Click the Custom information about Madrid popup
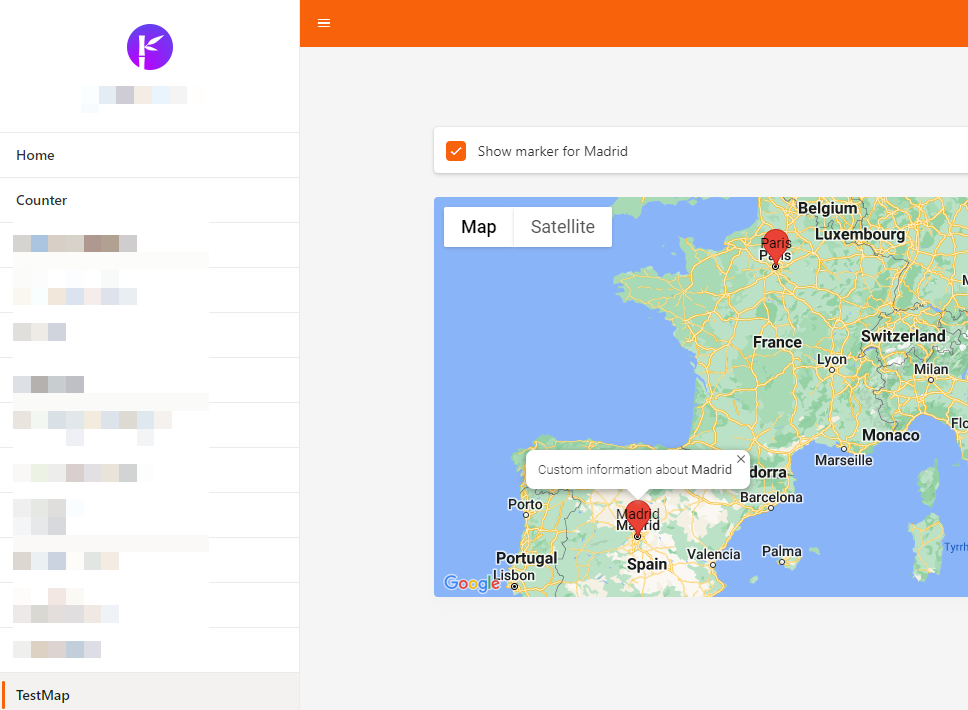 pos(634,469)
